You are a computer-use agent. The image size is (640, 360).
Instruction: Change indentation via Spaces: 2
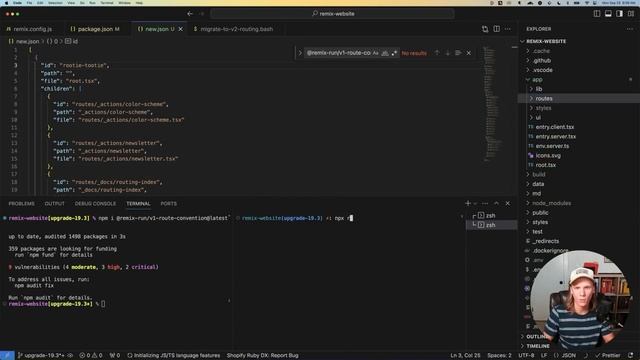coord(499,356)
